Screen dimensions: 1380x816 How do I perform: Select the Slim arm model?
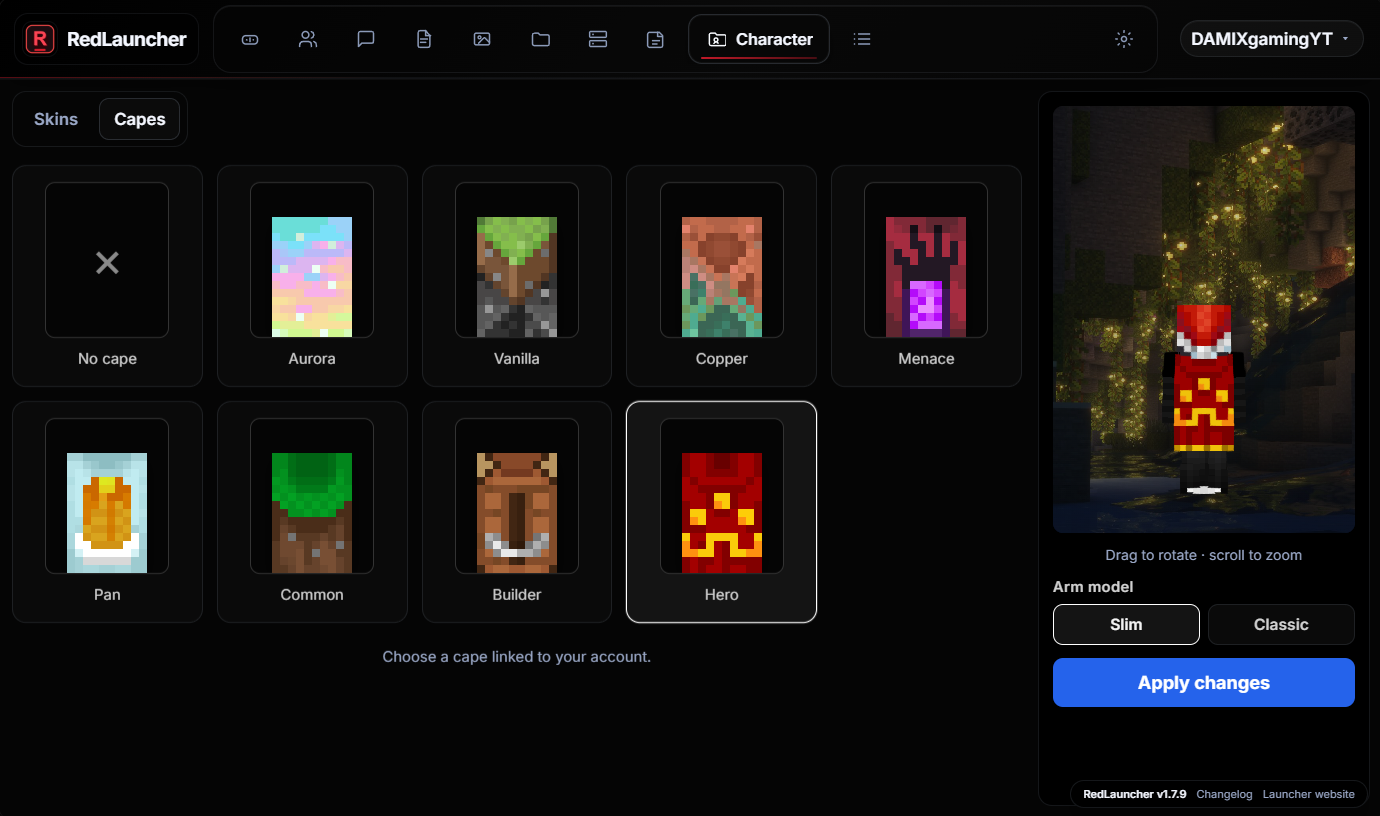(x=1126, y=624)
